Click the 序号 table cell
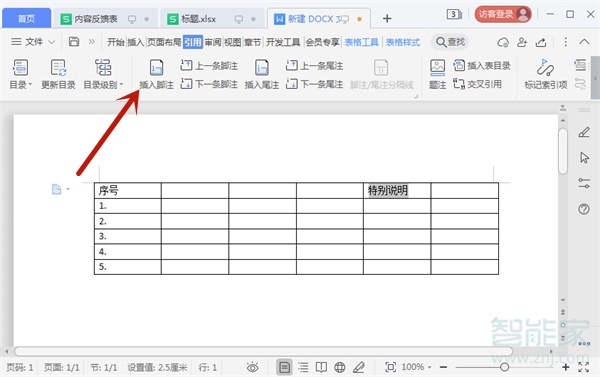 pos(127,190)
